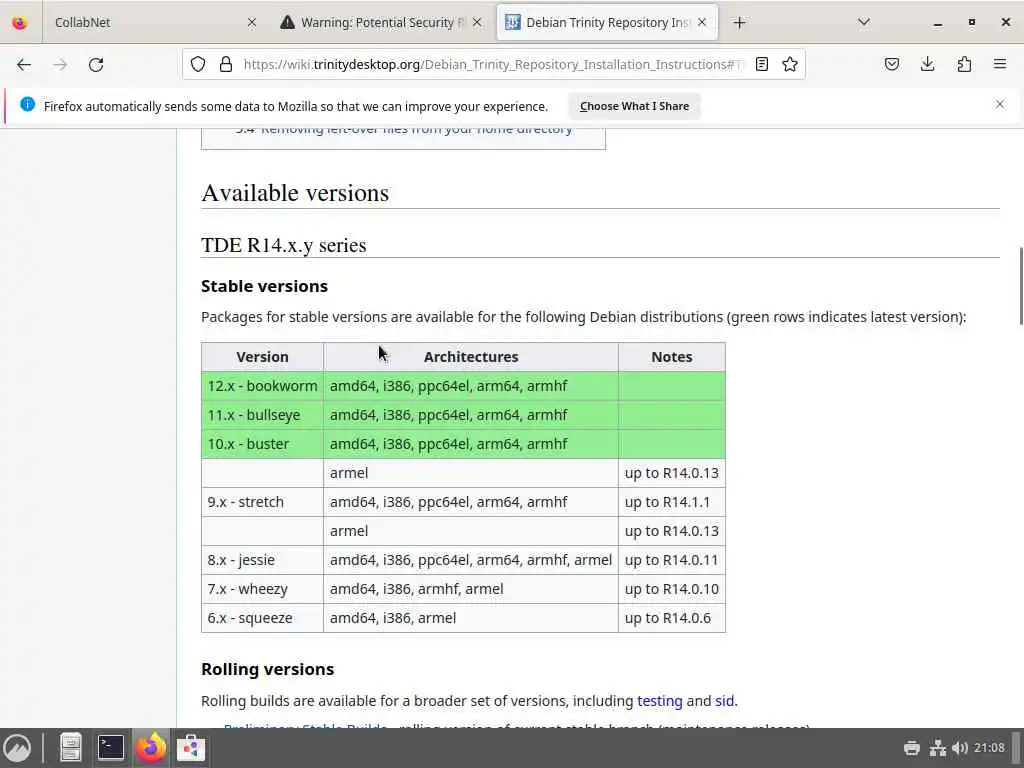1024x768 pixels.
Task: Open the Firefox hamburger application menu
Action: click(x=1000, y=64)
